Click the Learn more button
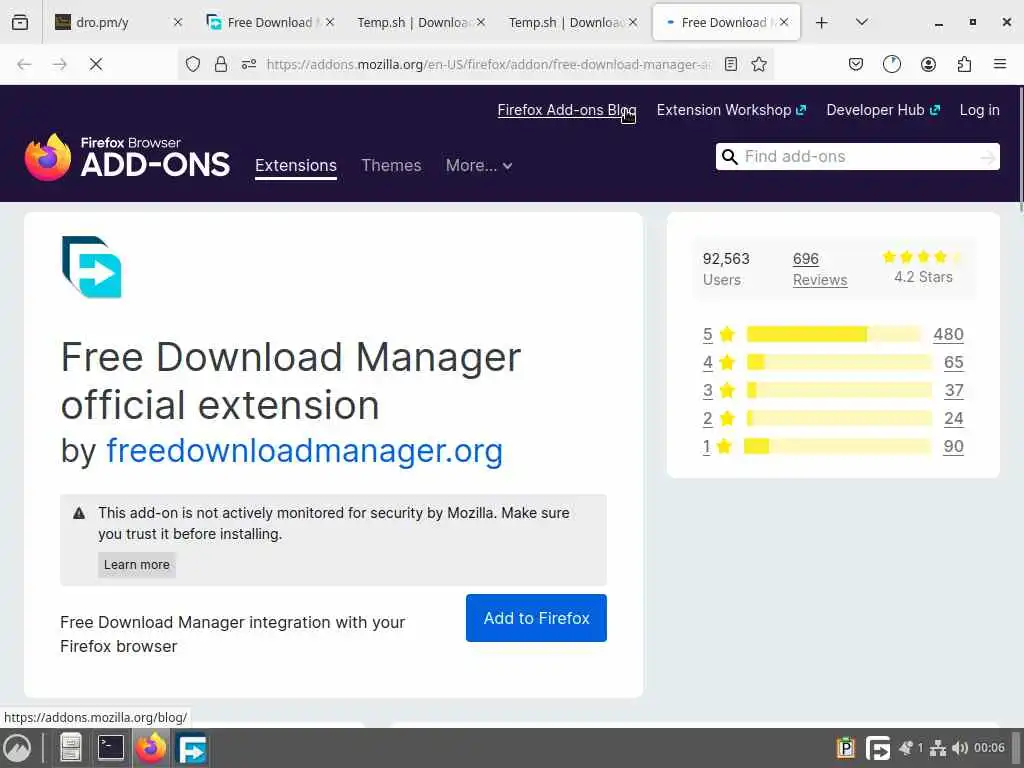 [136, 564]
